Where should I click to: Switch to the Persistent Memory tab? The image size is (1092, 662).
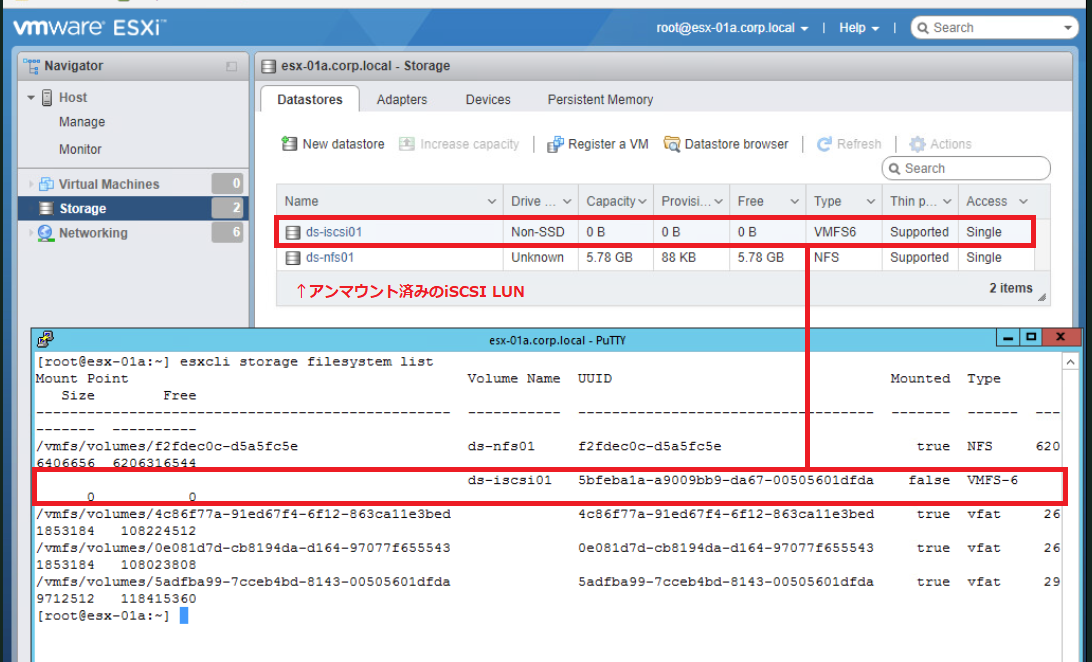pos(600,100)
